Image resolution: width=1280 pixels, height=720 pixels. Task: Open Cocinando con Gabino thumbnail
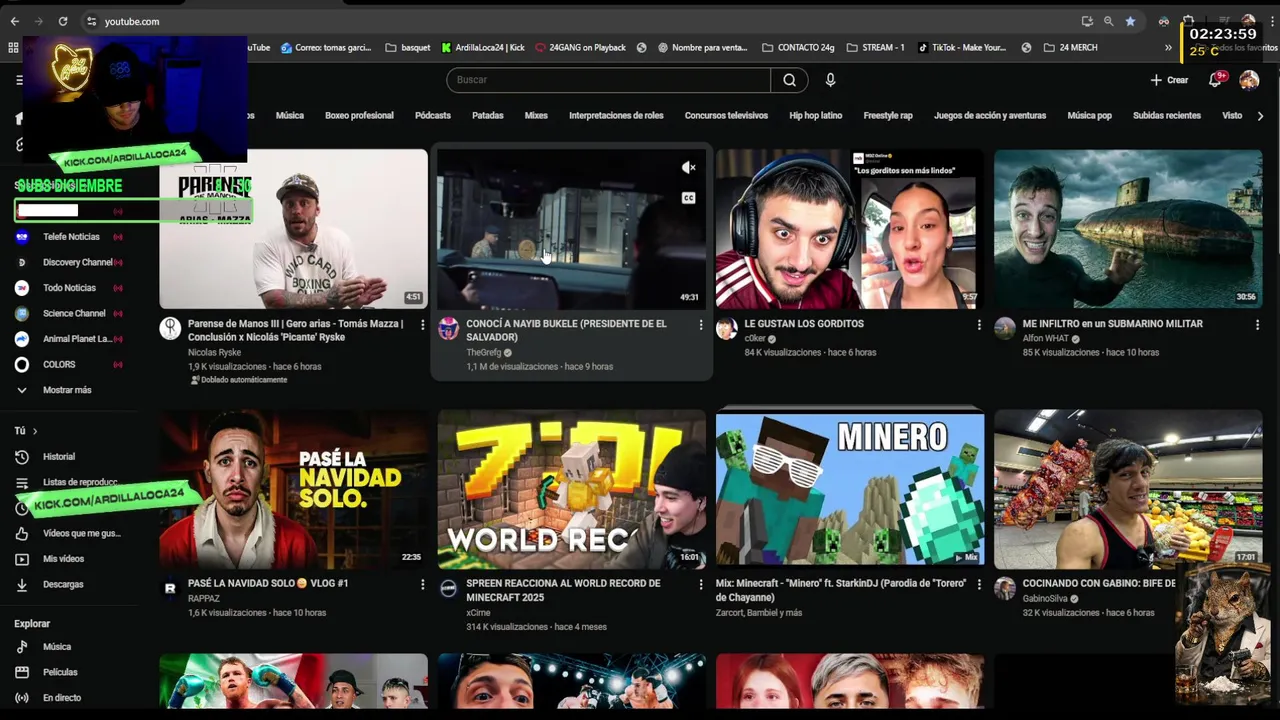1128,490
